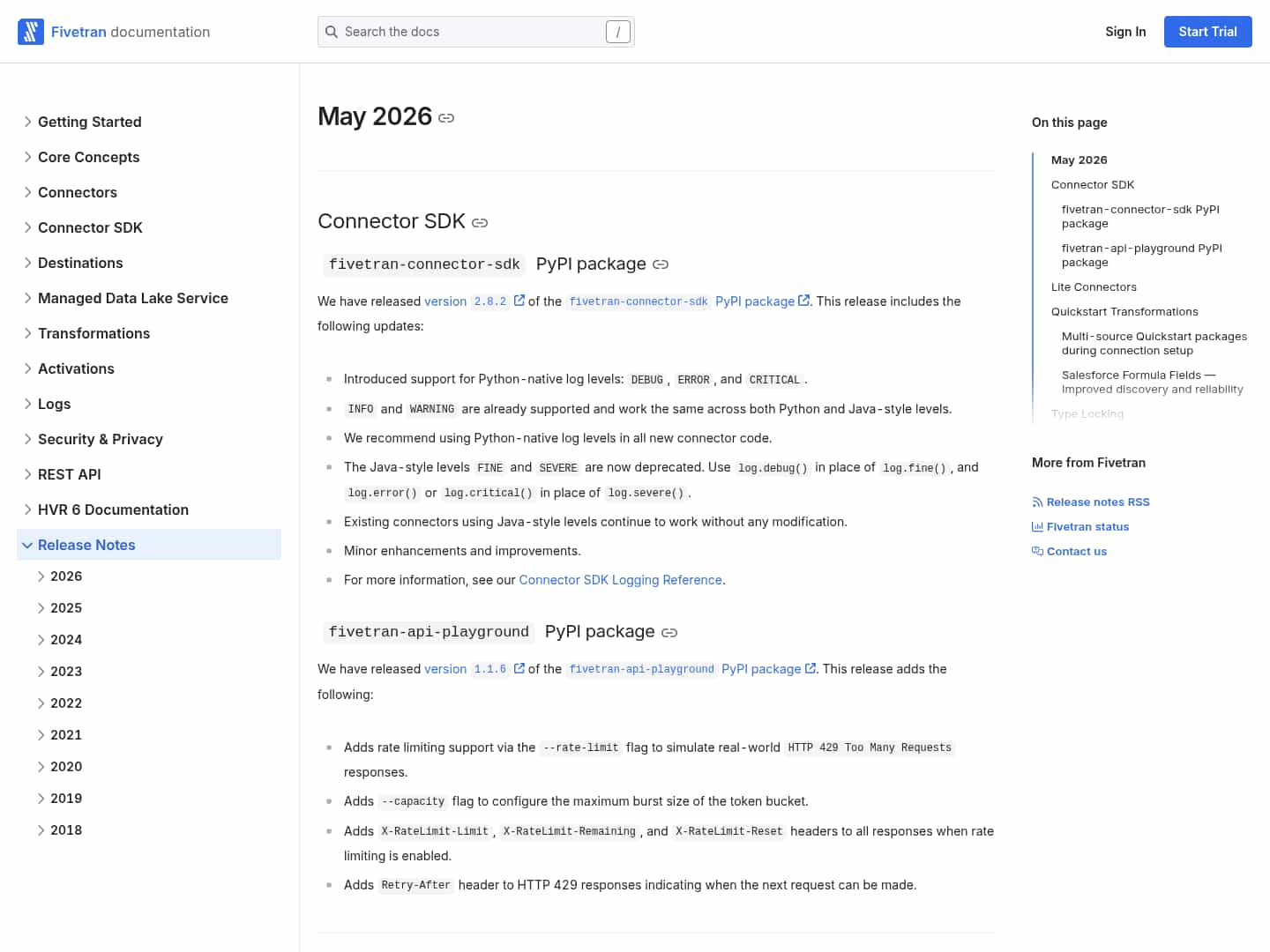The image size is (1270, 952).
Task: Open 2025 release notes
Action: click(66, 608)
